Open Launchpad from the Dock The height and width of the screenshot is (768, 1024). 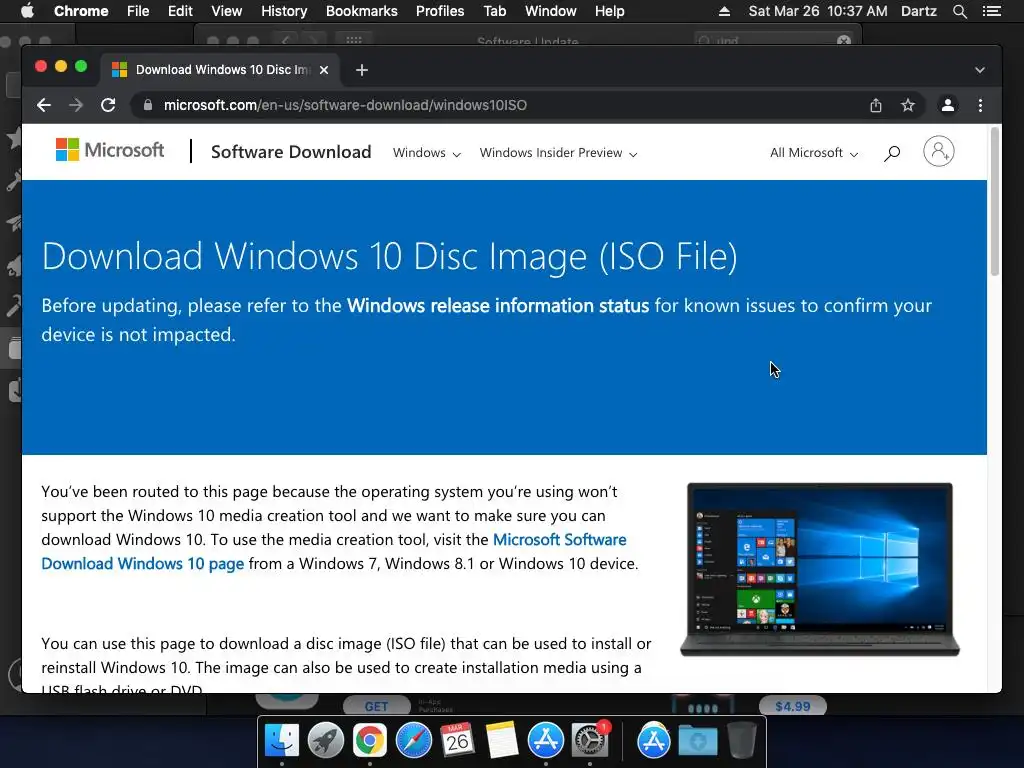[325, 740]
